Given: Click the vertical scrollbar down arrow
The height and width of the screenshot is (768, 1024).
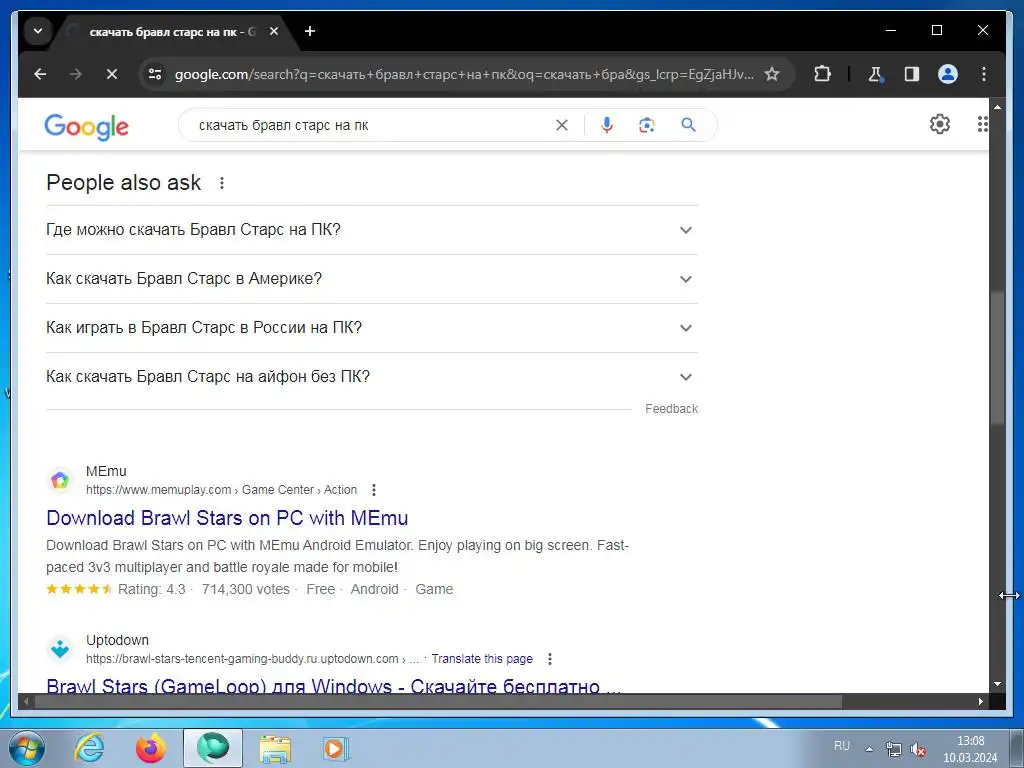Looking at the screenshot, I should (997, 684).
